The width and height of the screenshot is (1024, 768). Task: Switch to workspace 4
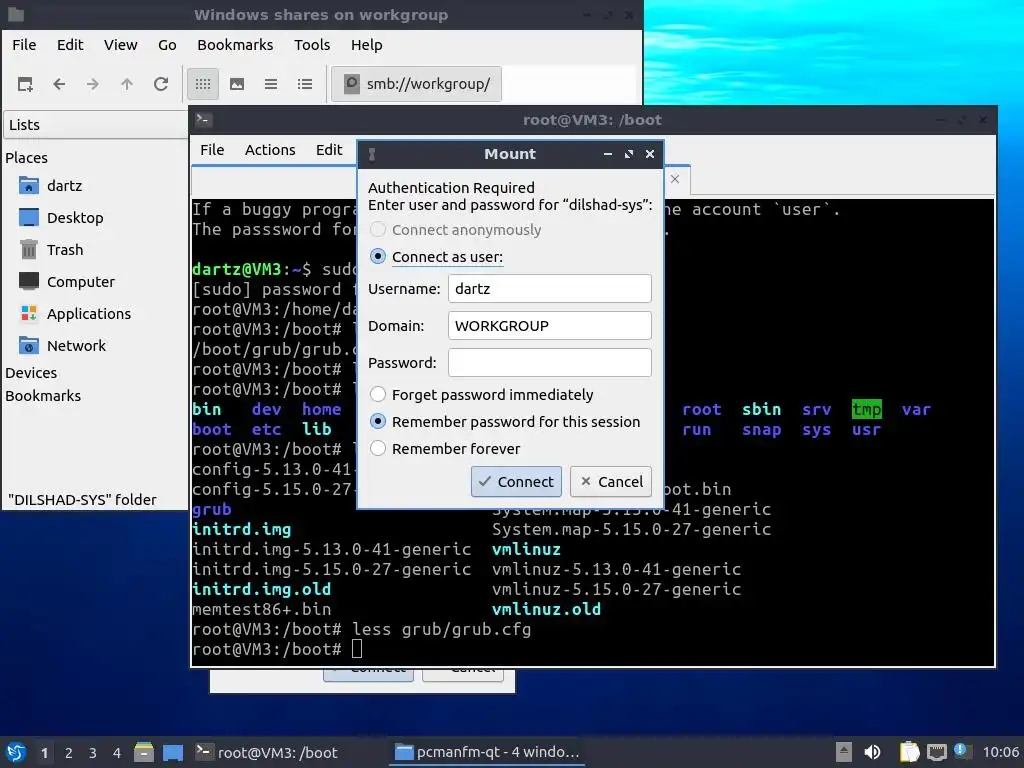[117, 753]
